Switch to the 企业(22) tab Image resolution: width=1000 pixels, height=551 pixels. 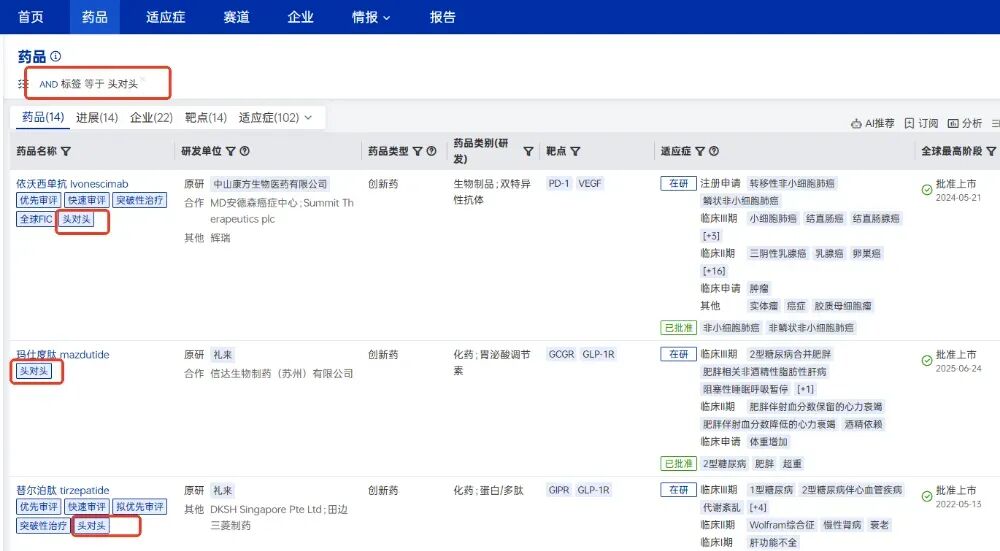pos(151,118)
